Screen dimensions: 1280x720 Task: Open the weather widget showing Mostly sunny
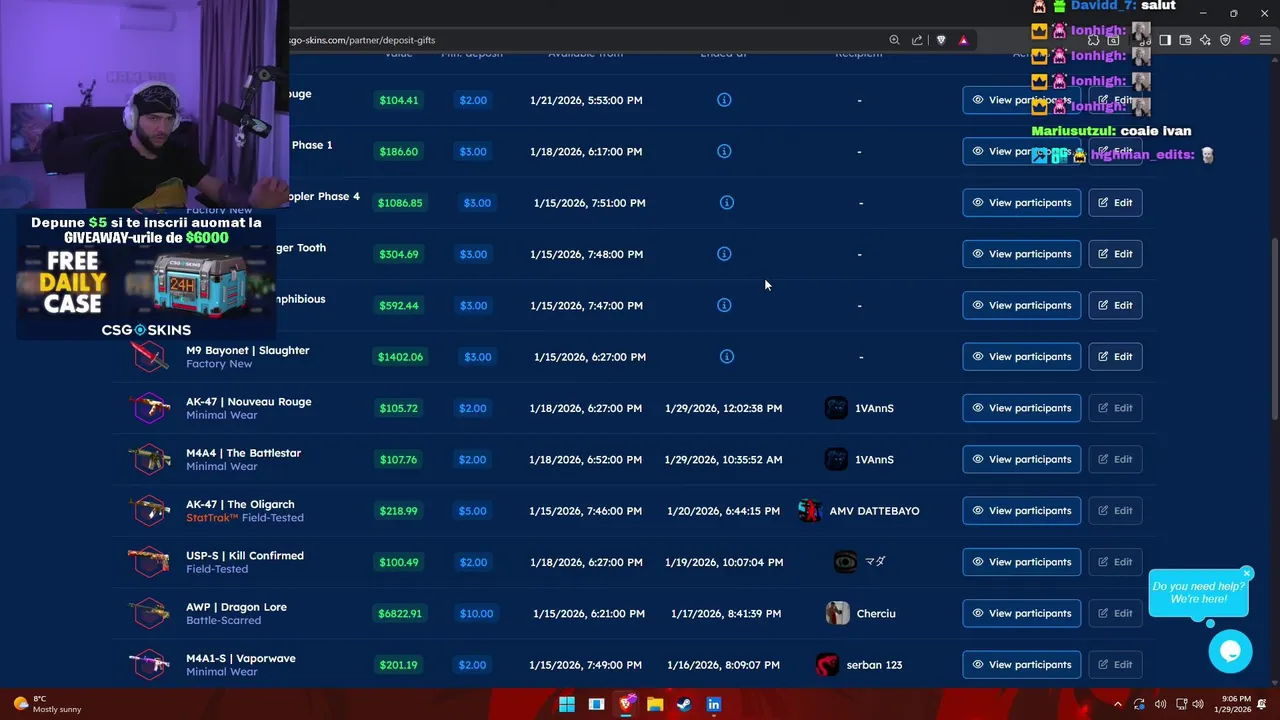point(45,704)
